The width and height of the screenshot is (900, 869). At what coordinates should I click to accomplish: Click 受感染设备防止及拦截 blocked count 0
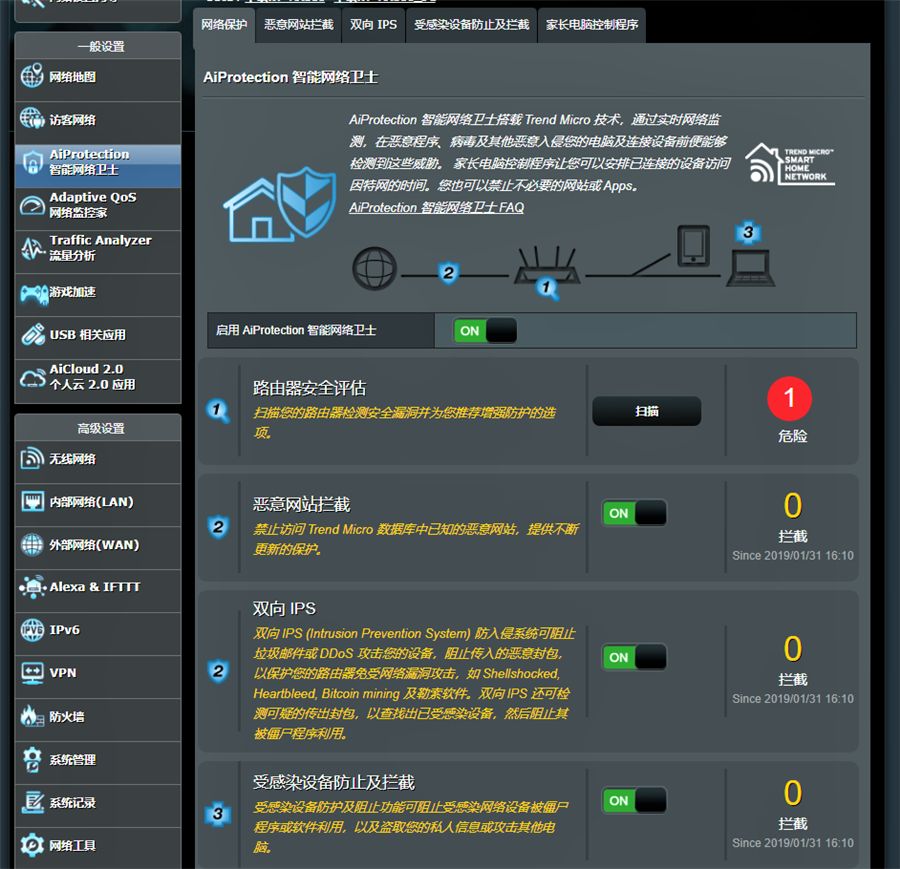click(793, 793)
